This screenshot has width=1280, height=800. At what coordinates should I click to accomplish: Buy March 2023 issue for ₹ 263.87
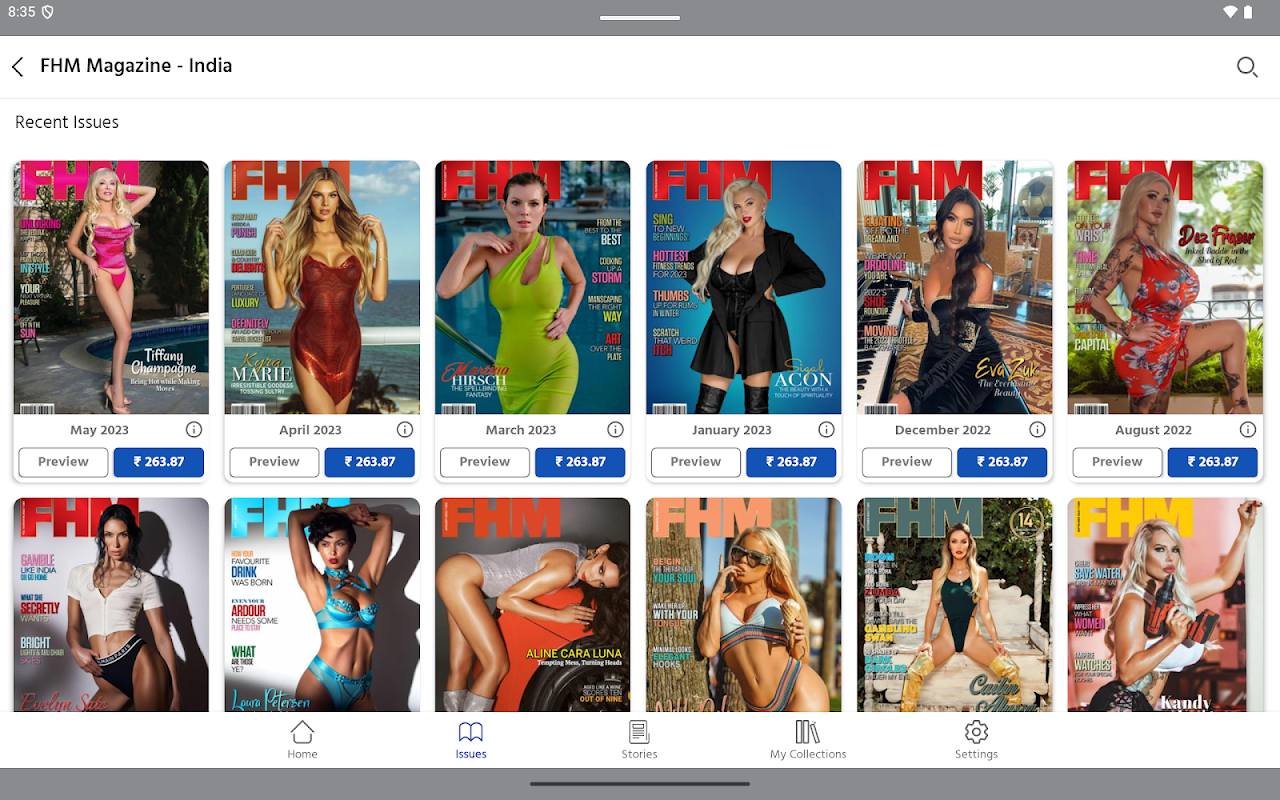pos(580,462)
